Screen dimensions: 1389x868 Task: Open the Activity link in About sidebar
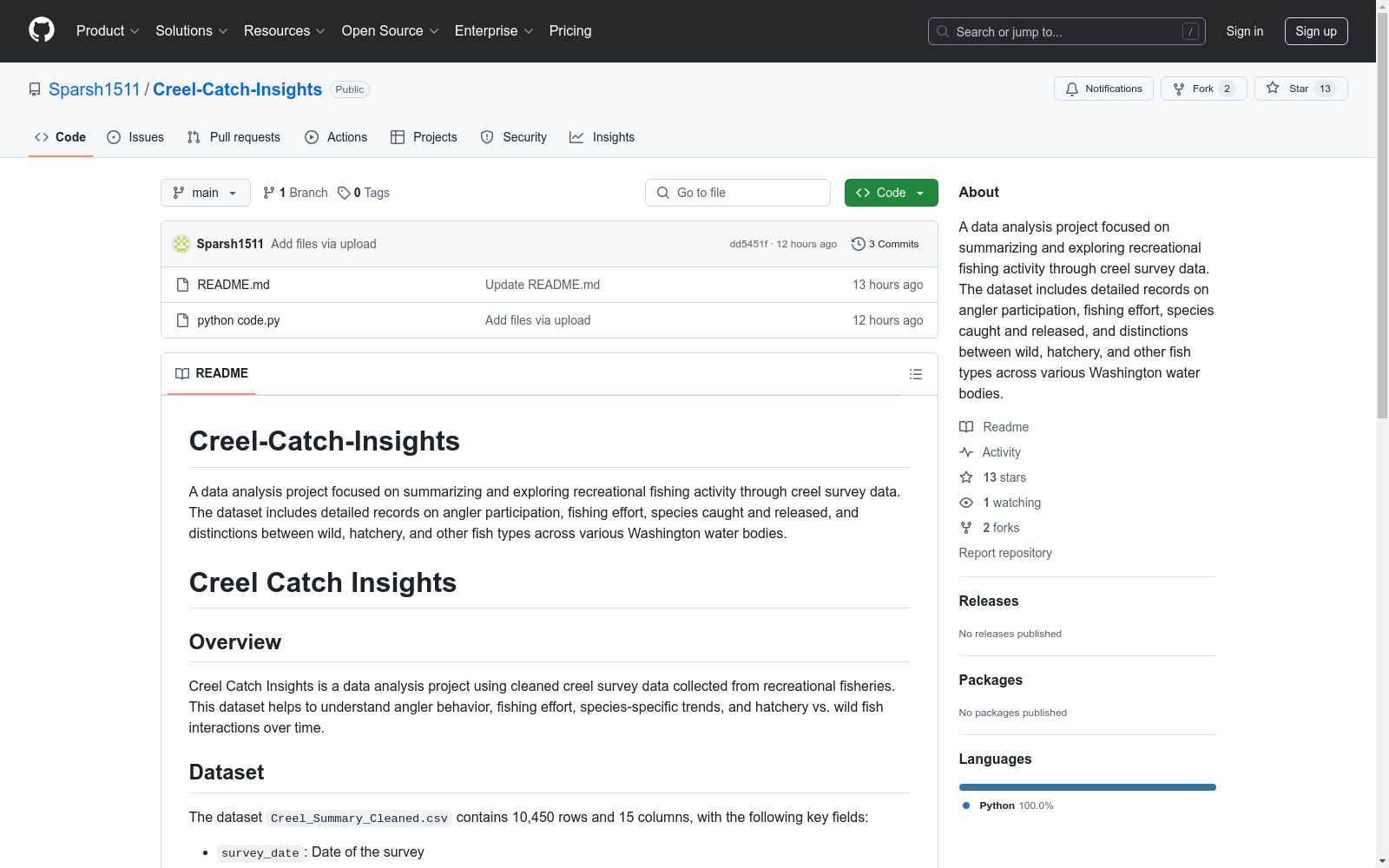(991, 452)
